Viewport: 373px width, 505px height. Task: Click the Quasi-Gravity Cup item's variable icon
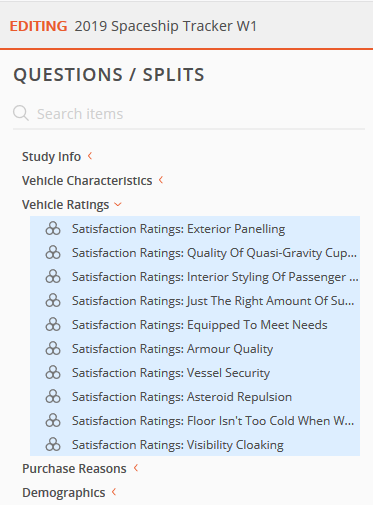[x=53, y=253]
